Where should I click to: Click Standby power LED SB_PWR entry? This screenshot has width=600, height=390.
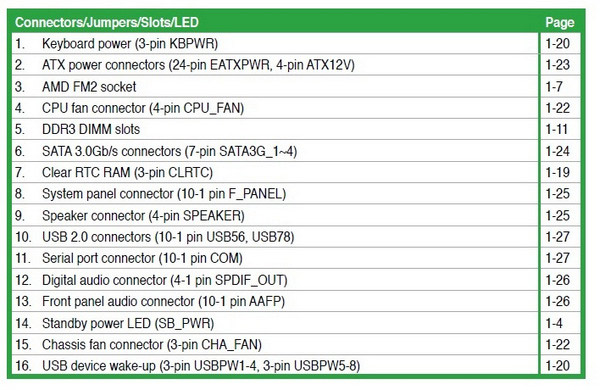point(275,323)
